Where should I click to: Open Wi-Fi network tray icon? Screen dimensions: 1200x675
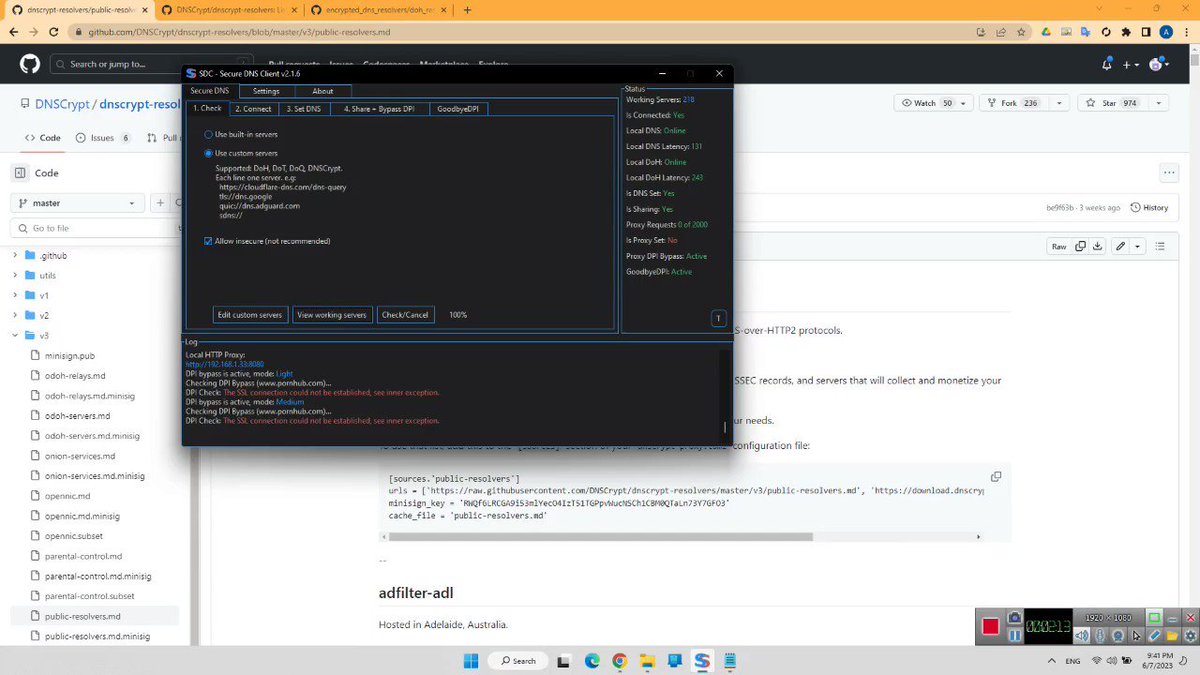pos(1097,661)
